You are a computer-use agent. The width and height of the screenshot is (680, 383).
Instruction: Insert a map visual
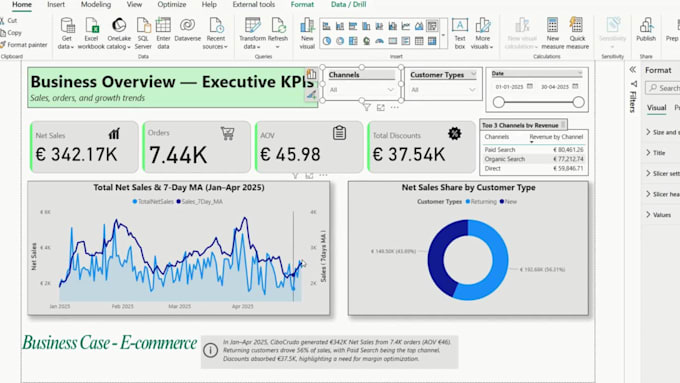pos(366,41)
